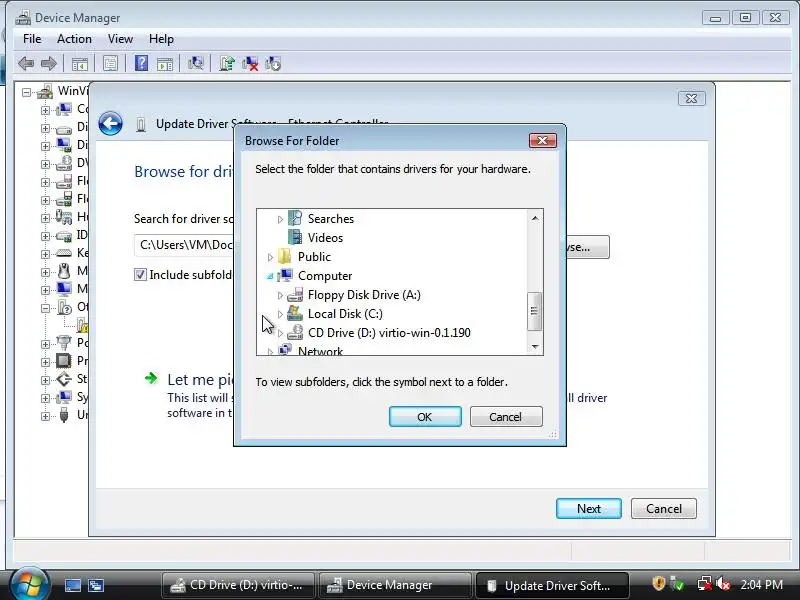Open the Help menu
This screenshot has height=600, width=800.
coord(161,39)
